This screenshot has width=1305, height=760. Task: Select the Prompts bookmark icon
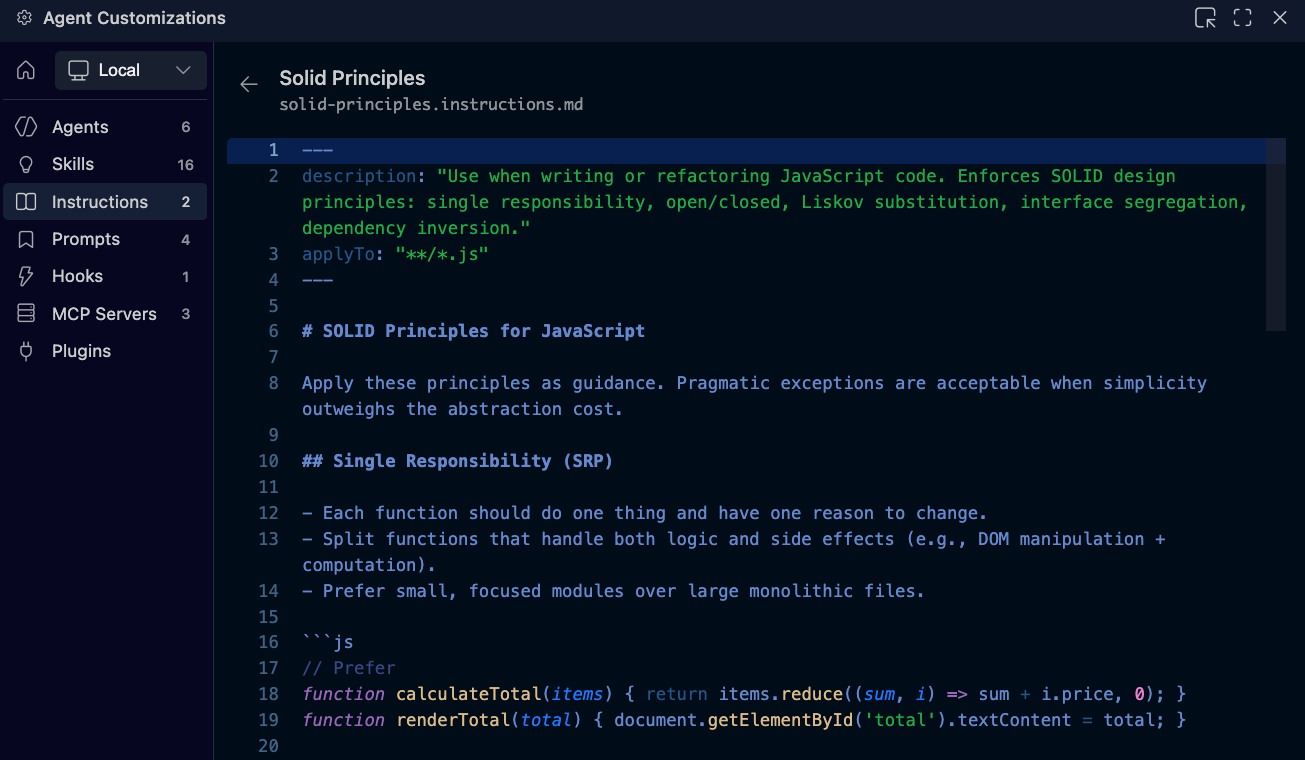pos(25,239)
